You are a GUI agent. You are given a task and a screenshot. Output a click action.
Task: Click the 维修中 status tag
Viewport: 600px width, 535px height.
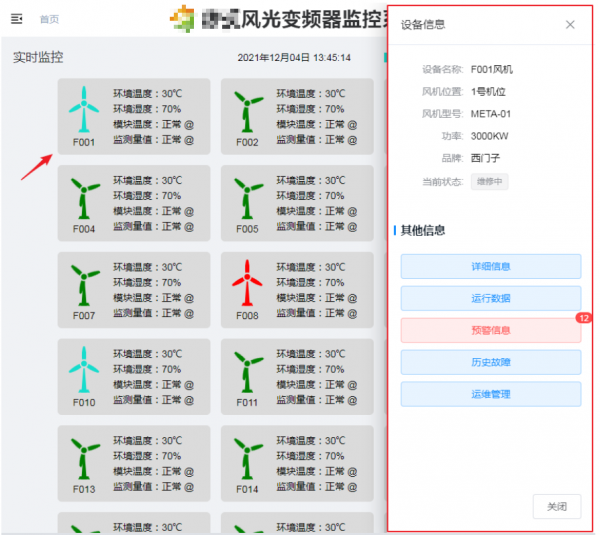point(489,181)
